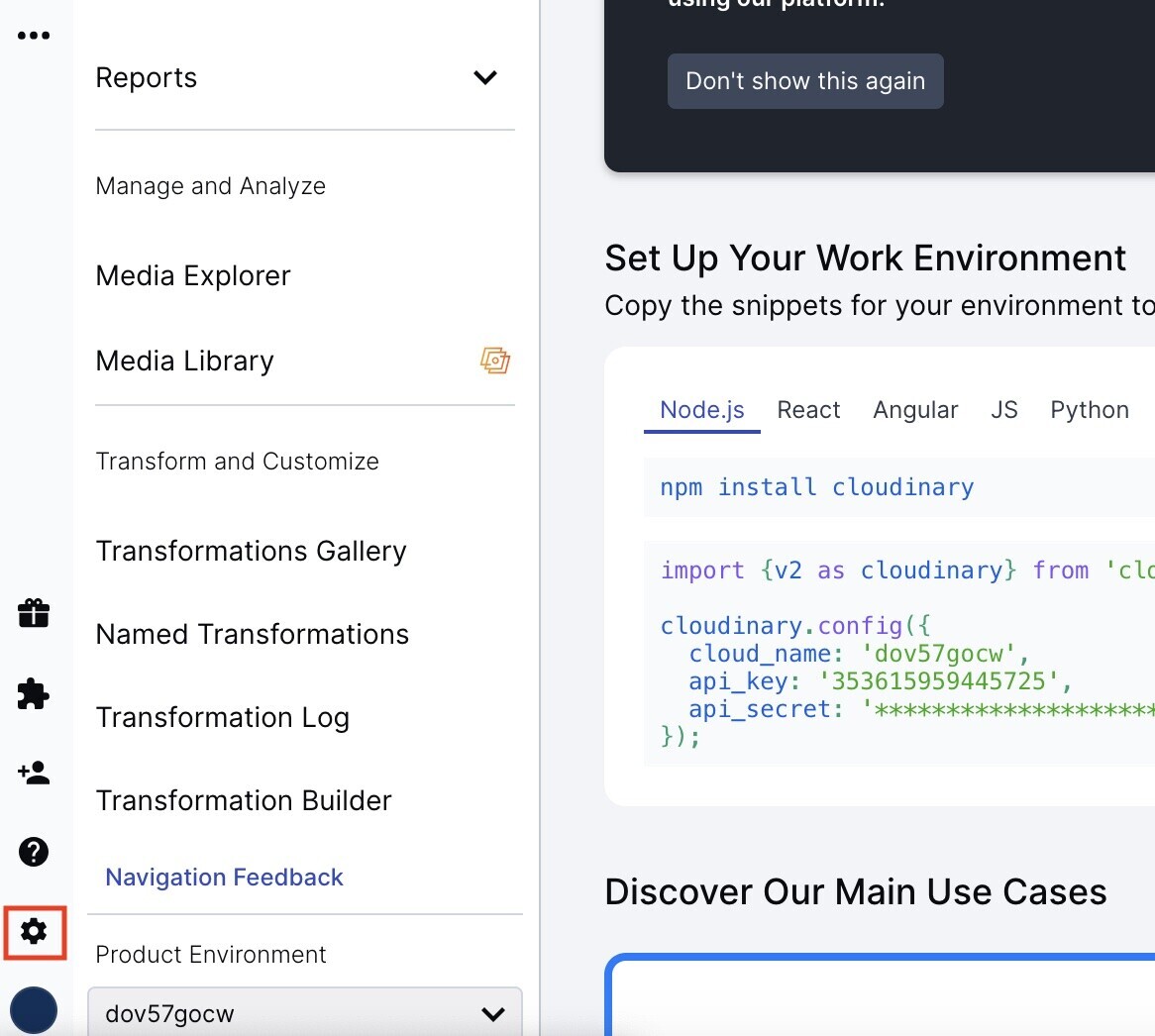The width and height of the screenshot is (1155, 1036).
Task: Click the import v2 as cloudinary line
Action: tap(907, 570)
